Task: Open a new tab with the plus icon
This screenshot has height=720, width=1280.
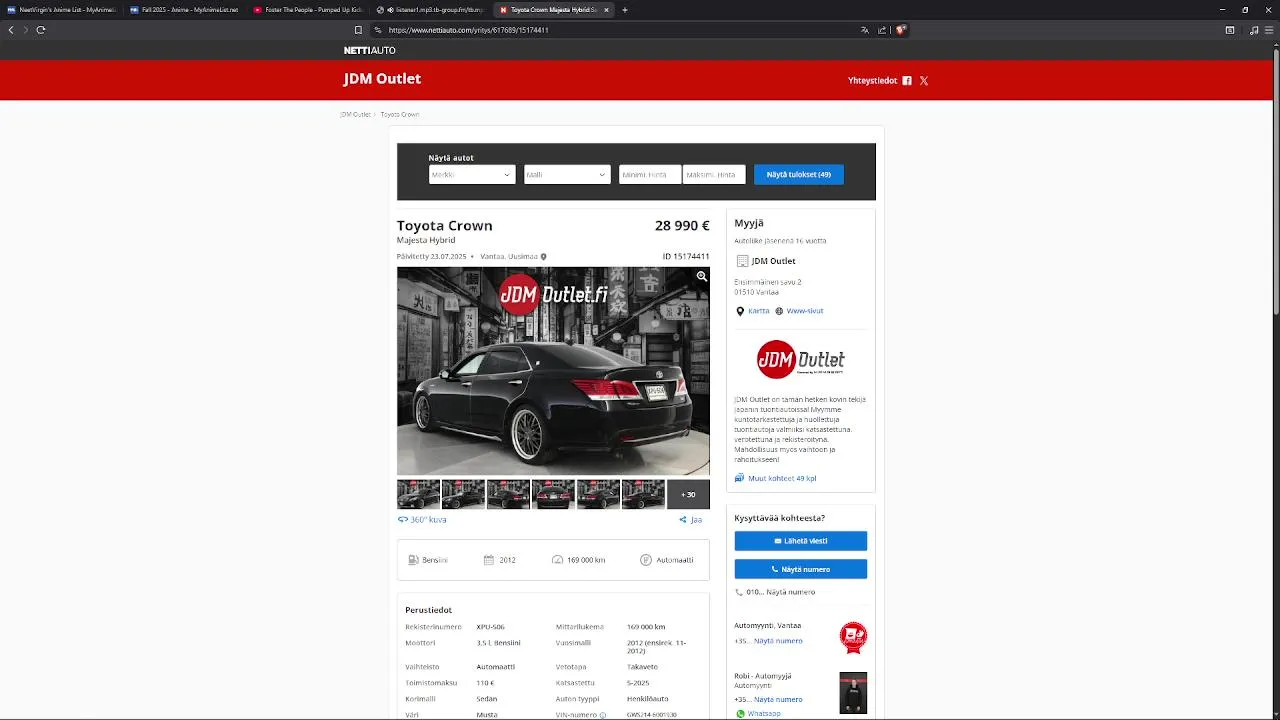Action: (625, 10)
